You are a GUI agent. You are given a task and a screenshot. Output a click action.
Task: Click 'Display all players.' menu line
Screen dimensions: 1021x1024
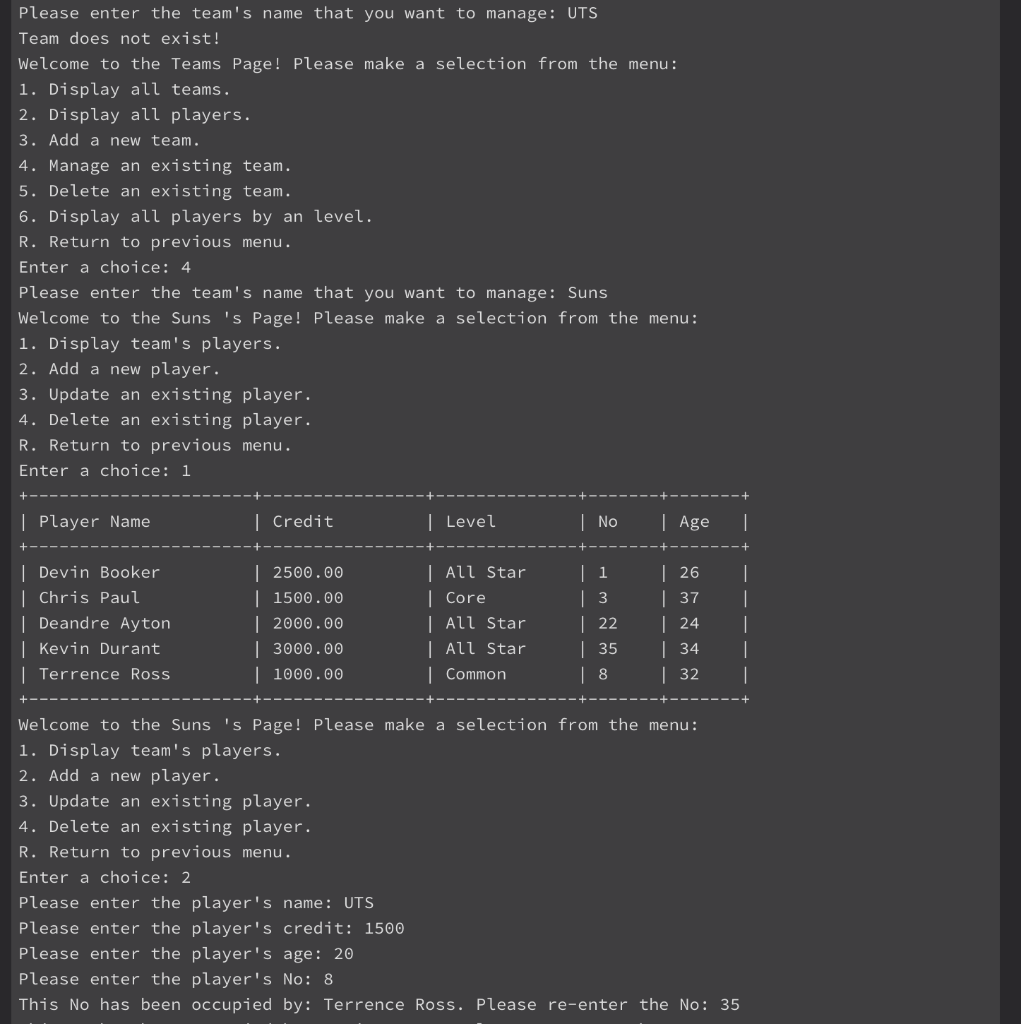(x=135, y=115)
